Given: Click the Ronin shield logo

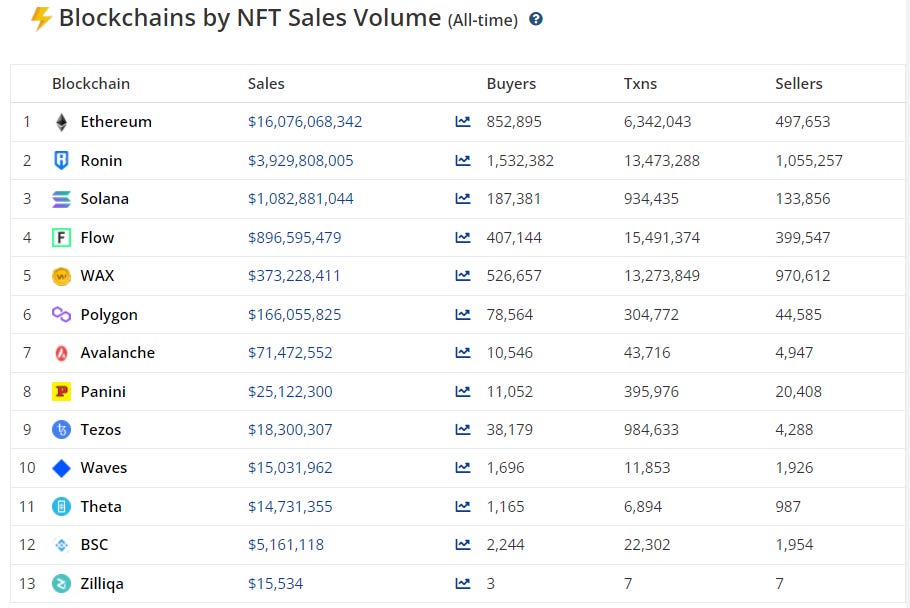Looking at the screenshot, I should [61, 160].
